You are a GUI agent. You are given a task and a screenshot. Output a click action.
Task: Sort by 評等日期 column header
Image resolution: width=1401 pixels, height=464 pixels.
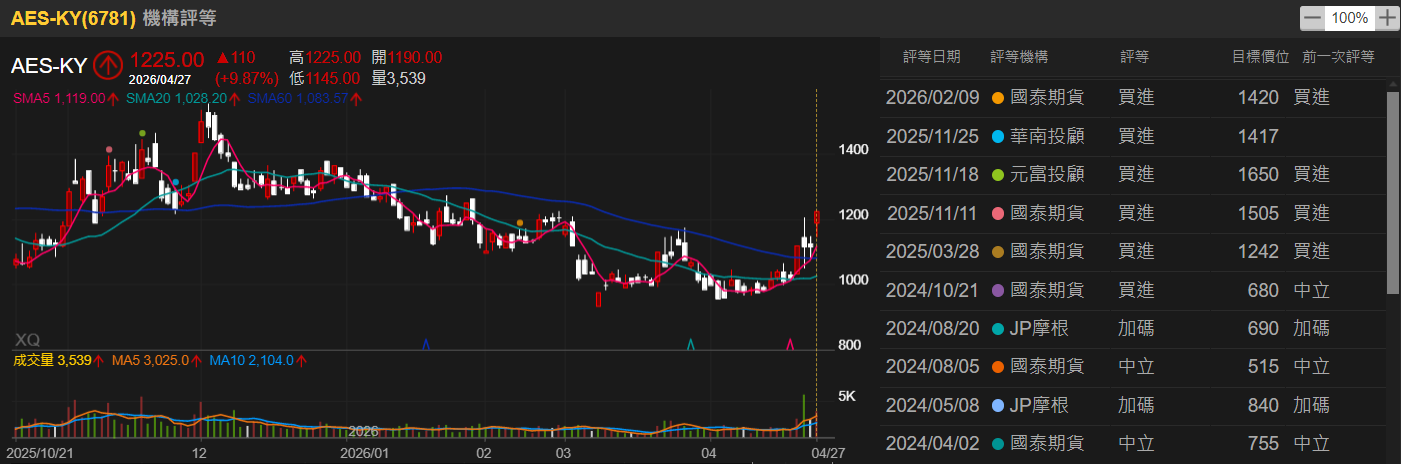click(x=931, y=57)
